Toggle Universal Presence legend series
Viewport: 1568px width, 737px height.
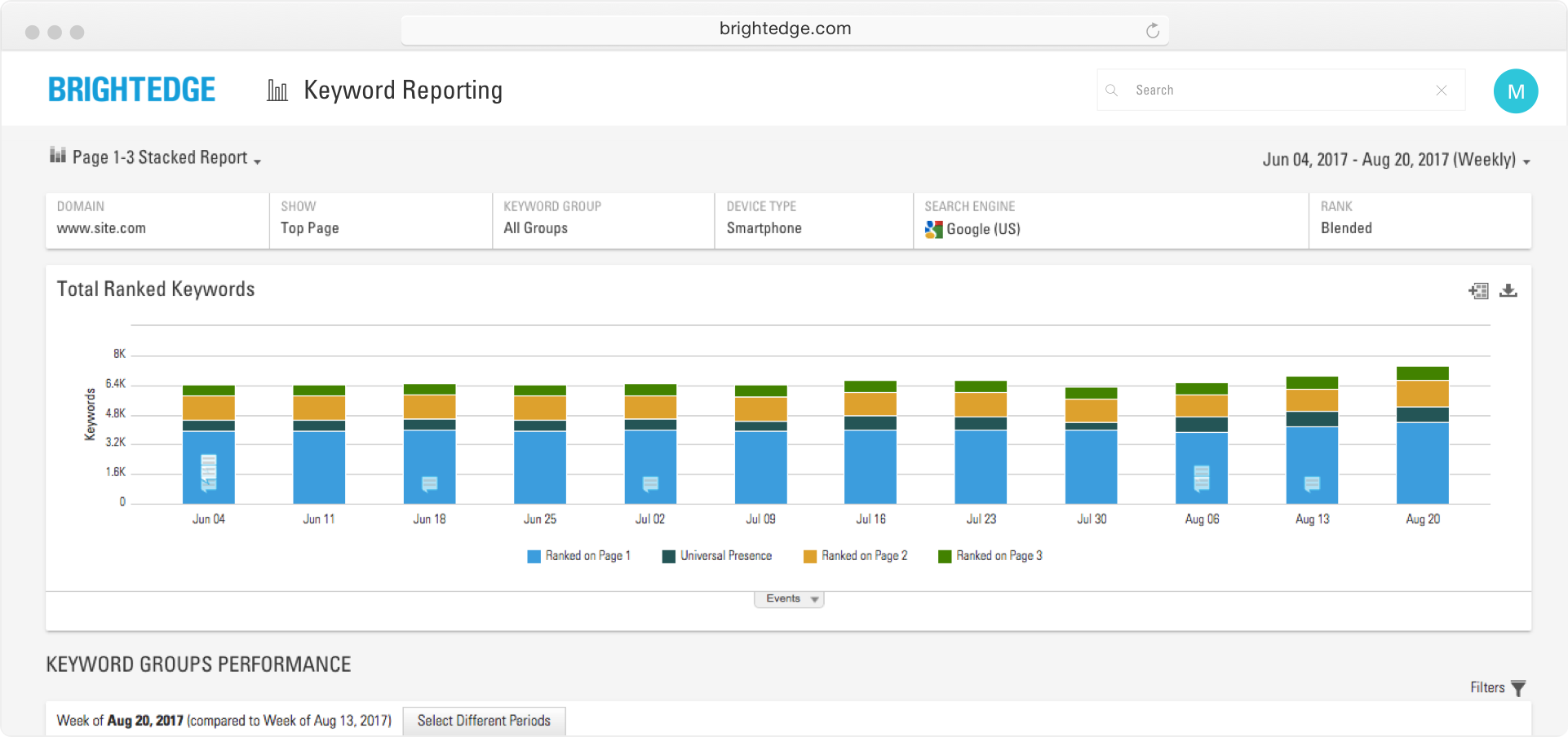pos(717,556)
